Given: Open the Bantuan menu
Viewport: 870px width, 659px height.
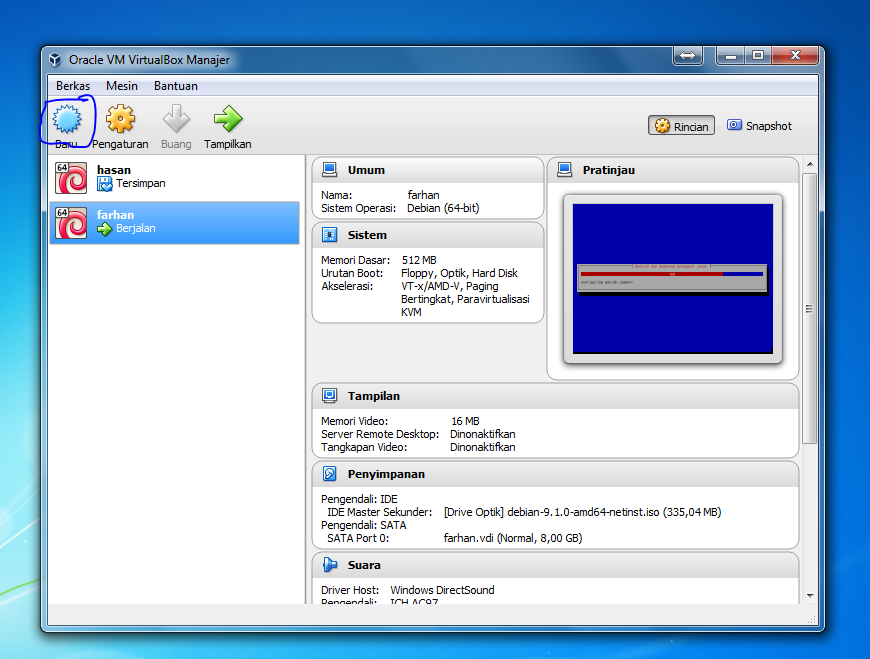Looking at the screenshot, I should [175, 86].
